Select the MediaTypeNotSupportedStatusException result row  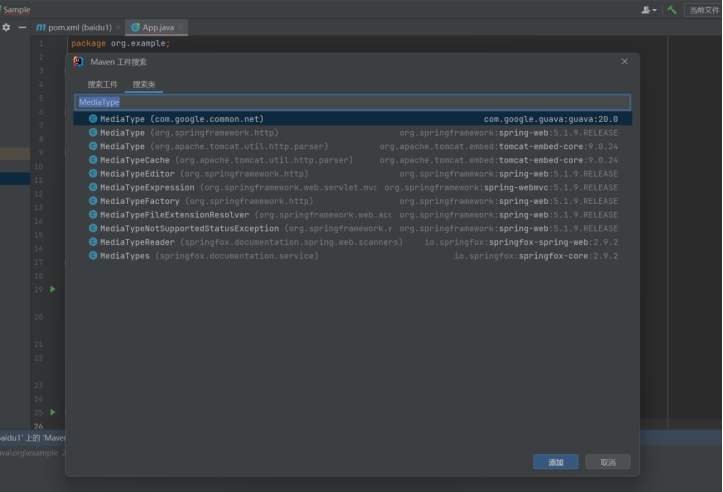[x=352, y=228]
